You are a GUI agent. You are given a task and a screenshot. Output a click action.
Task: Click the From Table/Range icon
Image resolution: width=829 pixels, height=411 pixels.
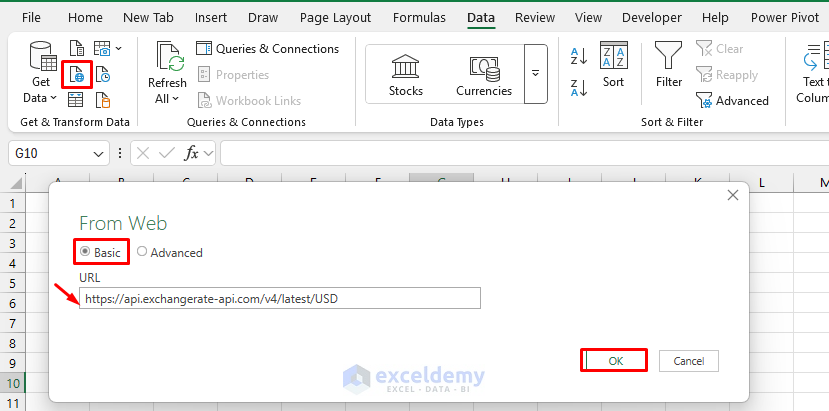tap(76, 99)
